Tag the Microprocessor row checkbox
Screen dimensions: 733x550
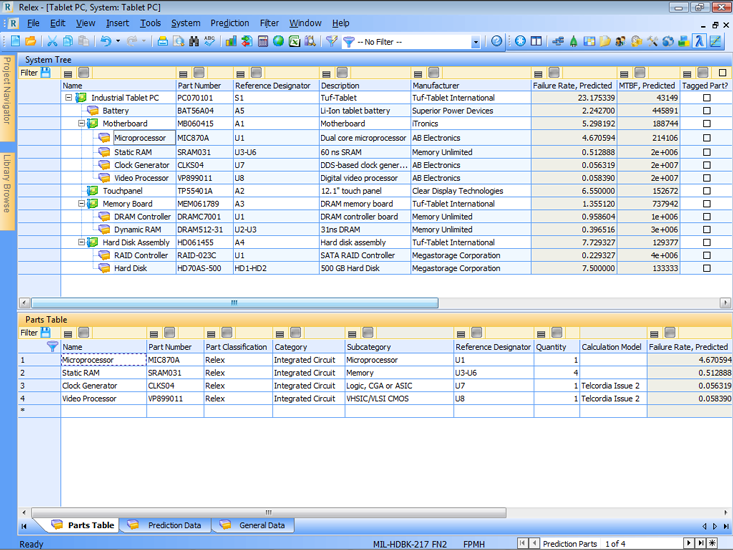coord(707,138)
